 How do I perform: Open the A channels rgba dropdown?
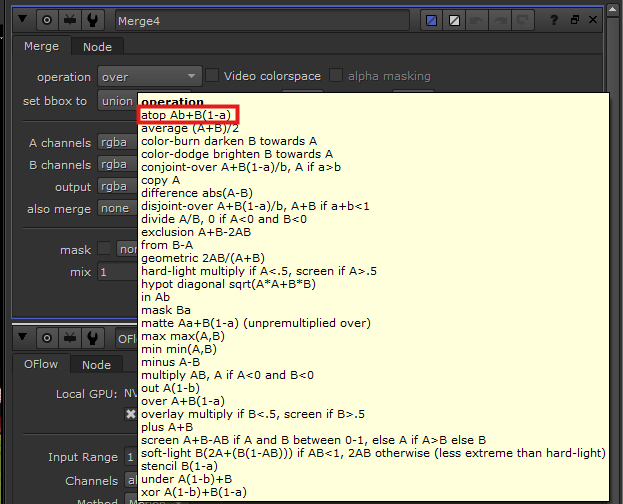(x=115, y=143)
